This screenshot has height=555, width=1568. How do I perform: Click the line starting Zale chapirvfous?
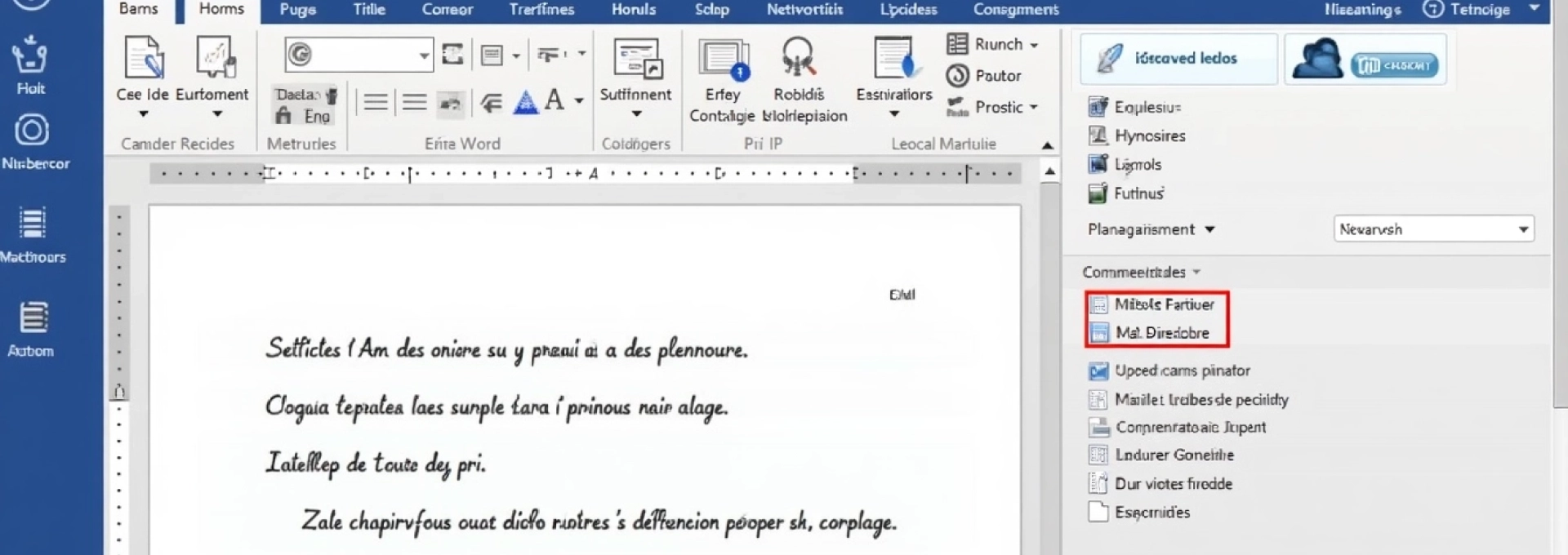[x=599, y=522]
